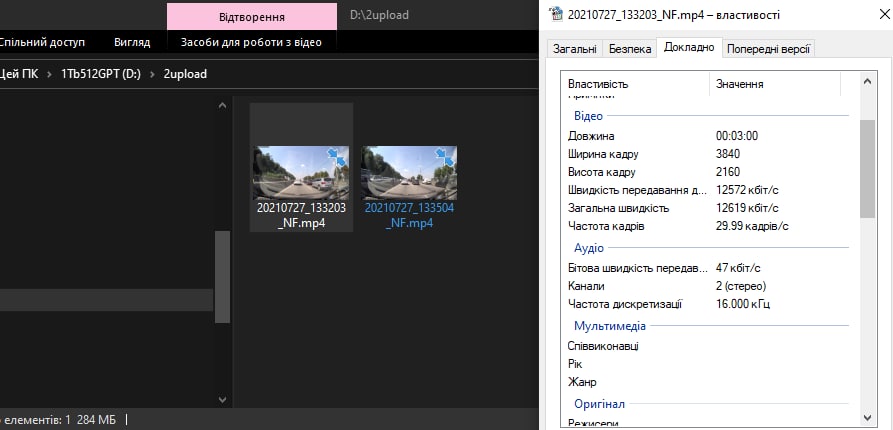The width and height of the screenshot is (893, 430).
Task: Open Засоби для роботи з відео tab
Action: click(x=251, y=42)
